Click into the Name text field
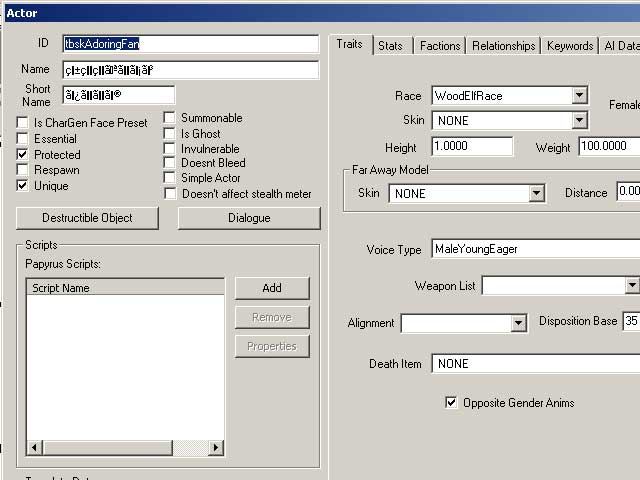The width and height of the screenshot is (640, 480). [x=191, y=70]
